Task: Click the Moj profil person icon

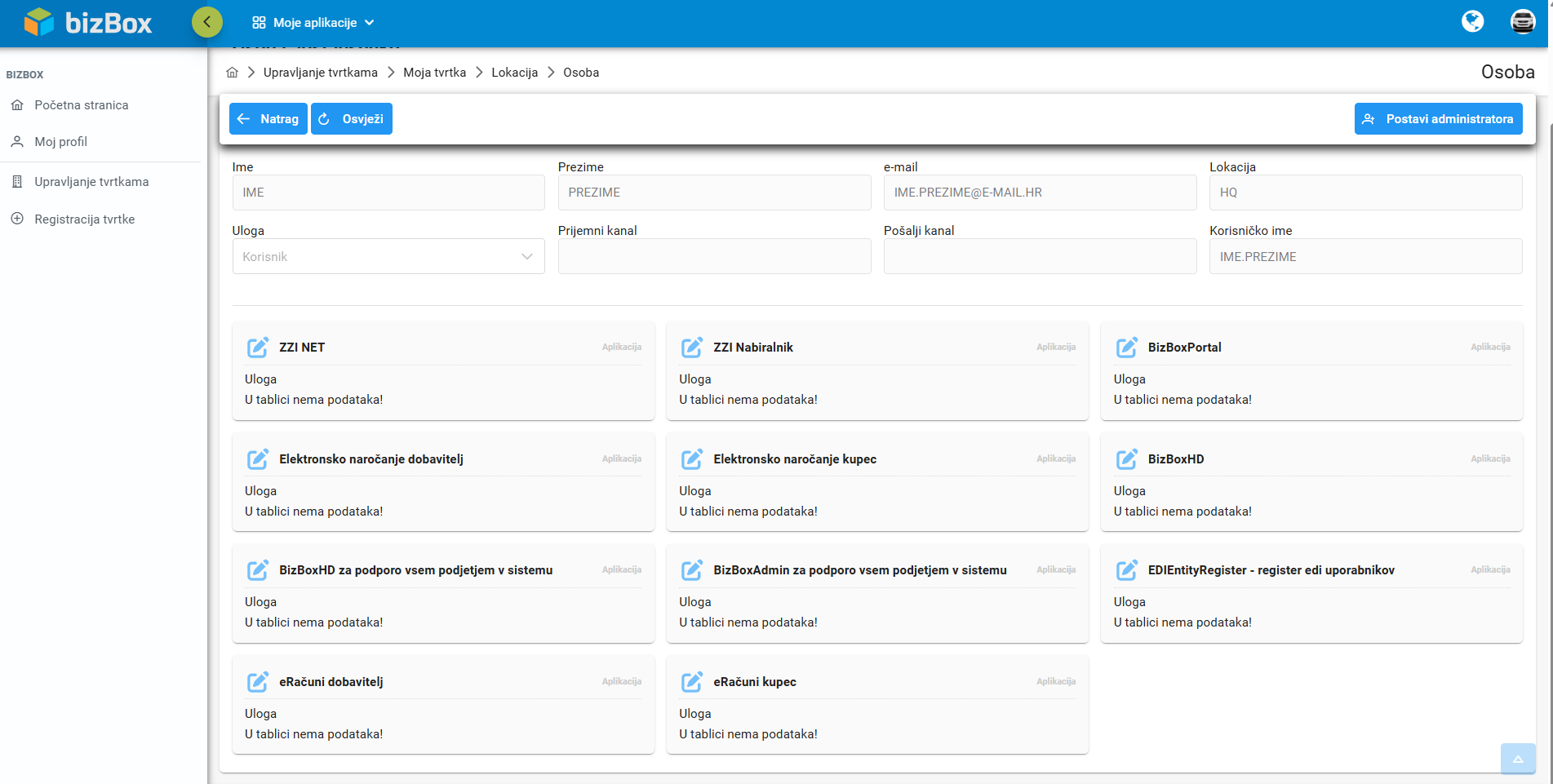Action: [x=17, y=142]
